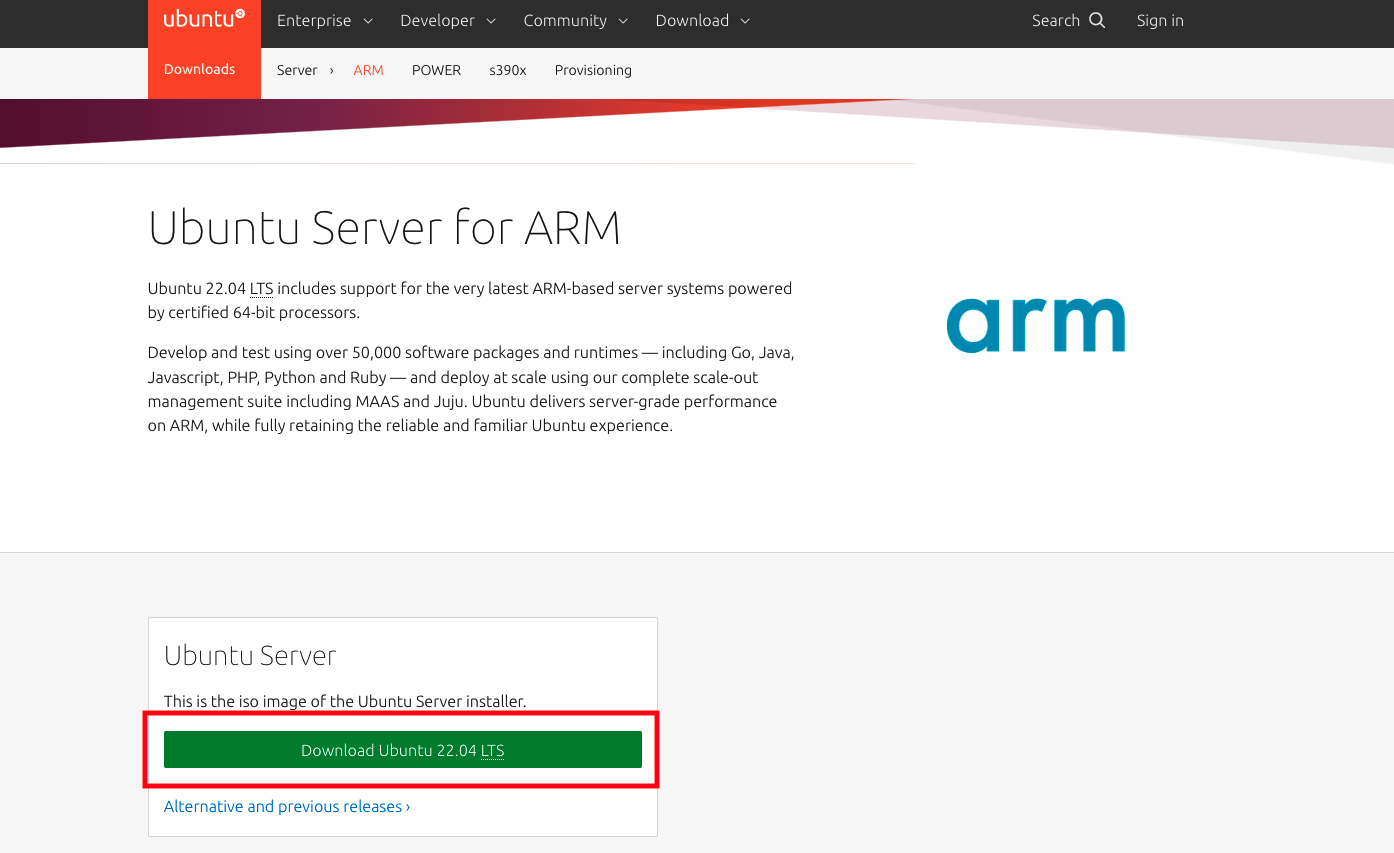
Task: Switch to the POWER tab
Action: click(x=436, y=70)
